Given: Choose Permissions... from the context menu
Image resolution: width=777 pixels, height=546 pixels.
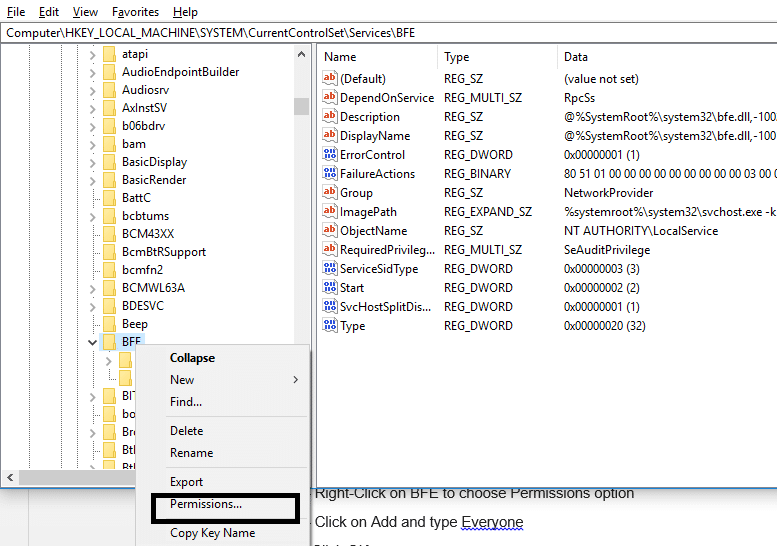Looking at the screenshot, I should (206, 504).
